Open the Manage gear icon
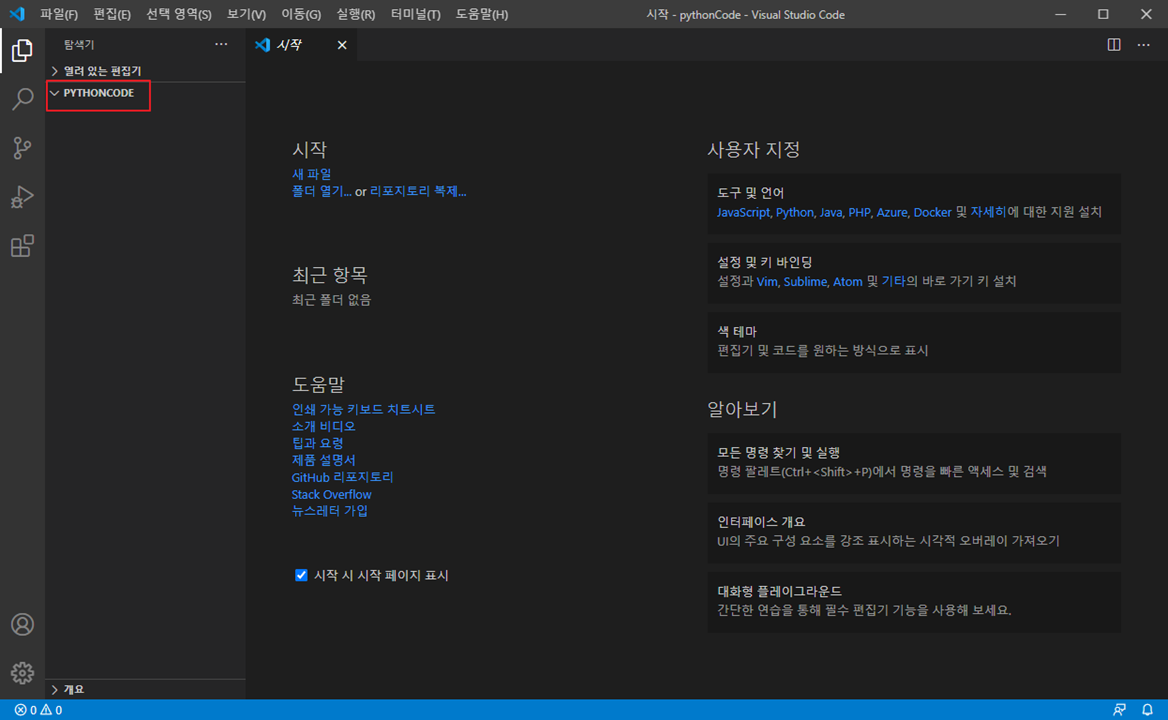This screenshot has width=1168, height=720. [22, 673]
